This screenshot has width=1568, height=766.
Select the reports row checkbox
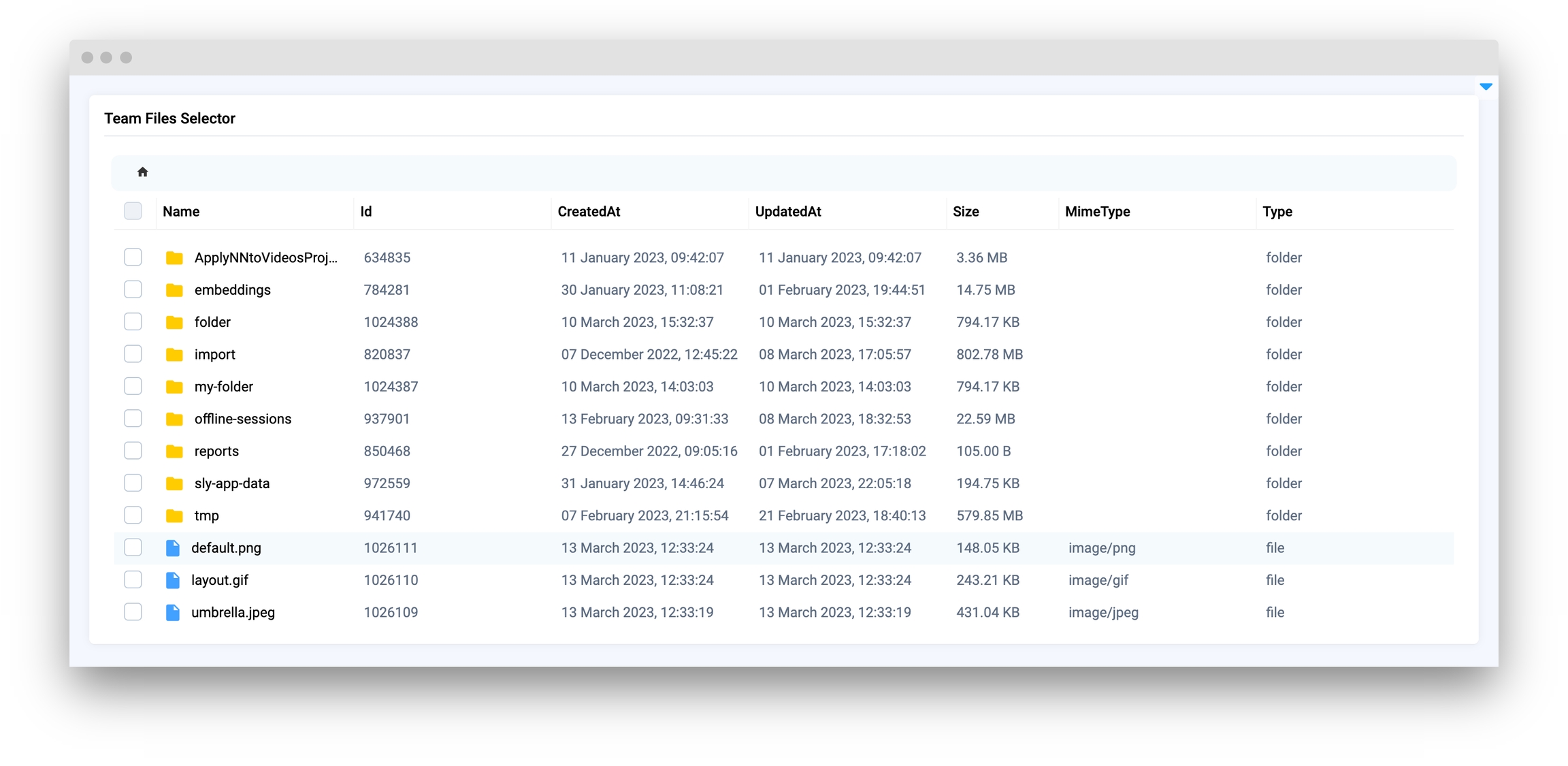point(133,451)
